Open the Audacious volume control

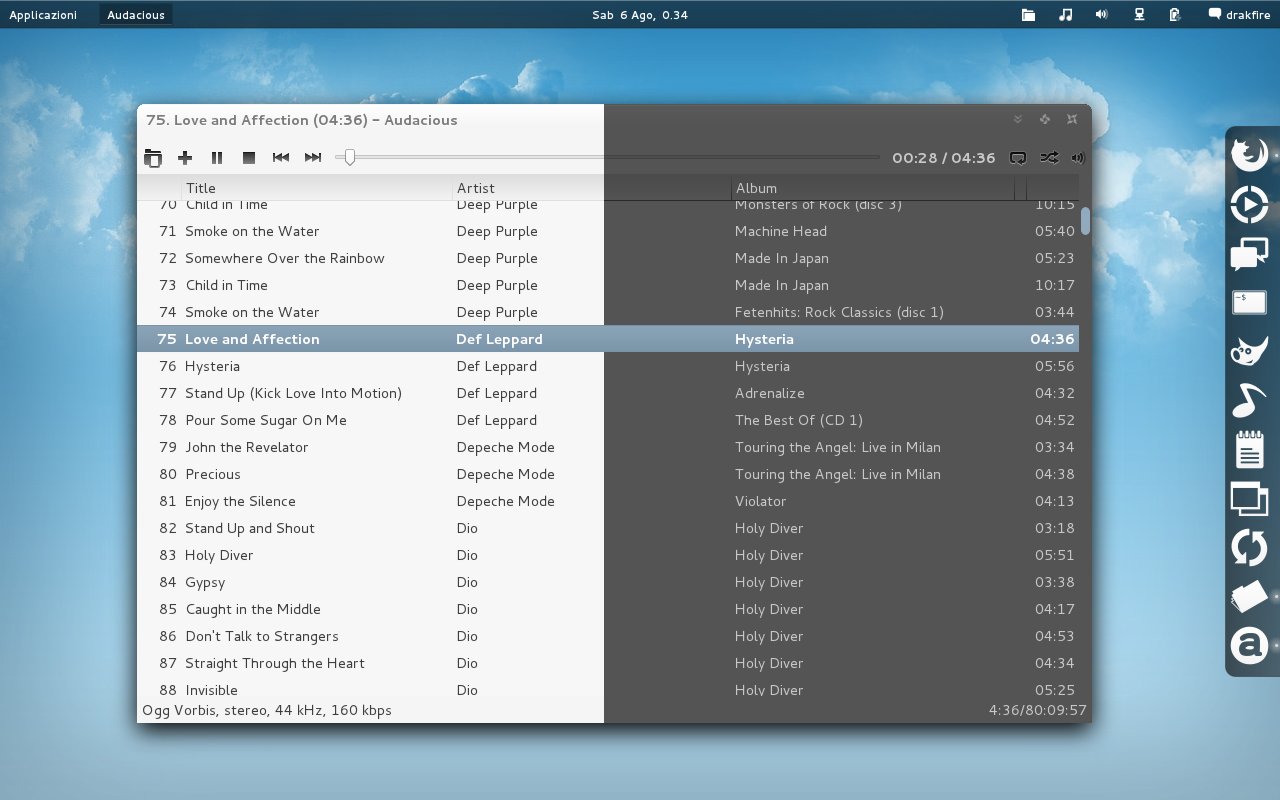[1078, 157]
